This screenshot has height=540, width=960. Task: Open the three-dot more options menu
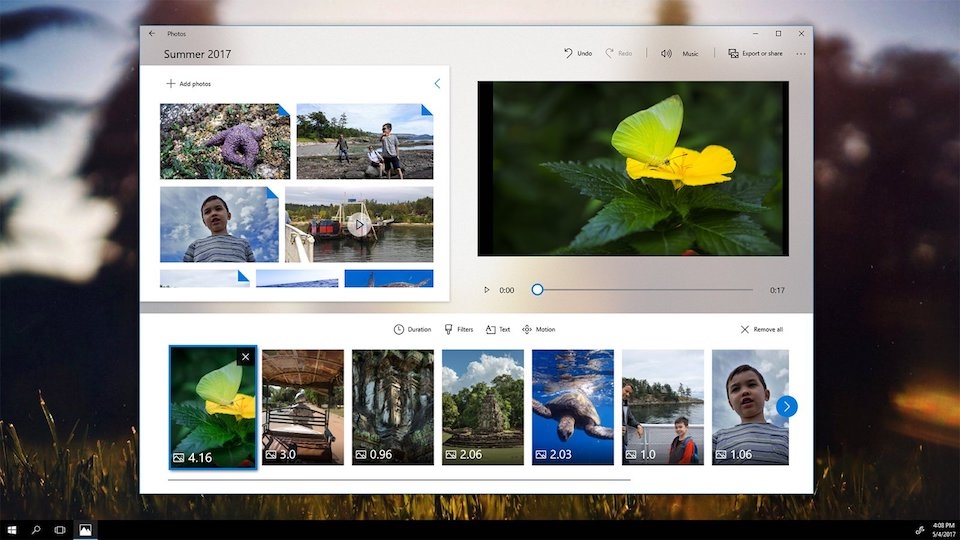(801, 54)
